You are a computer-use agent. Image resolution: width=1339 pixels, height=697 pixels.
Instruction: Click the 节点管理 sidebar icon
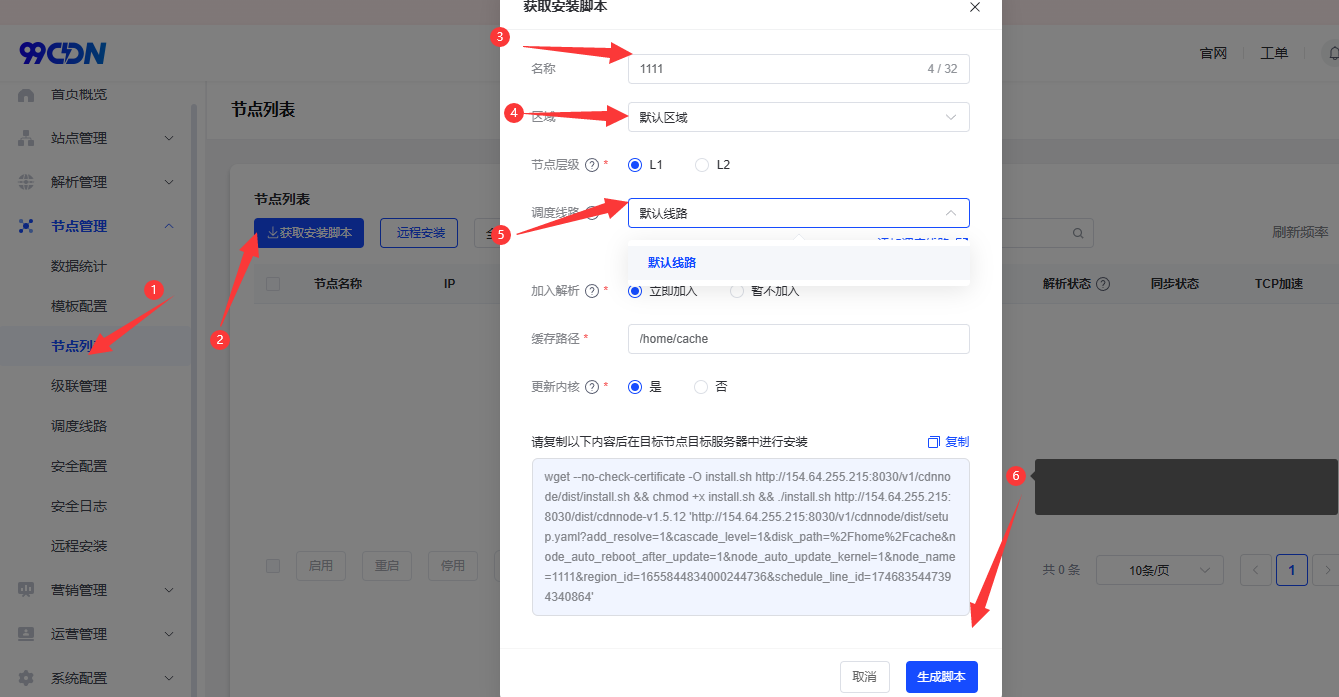point(26,226)
